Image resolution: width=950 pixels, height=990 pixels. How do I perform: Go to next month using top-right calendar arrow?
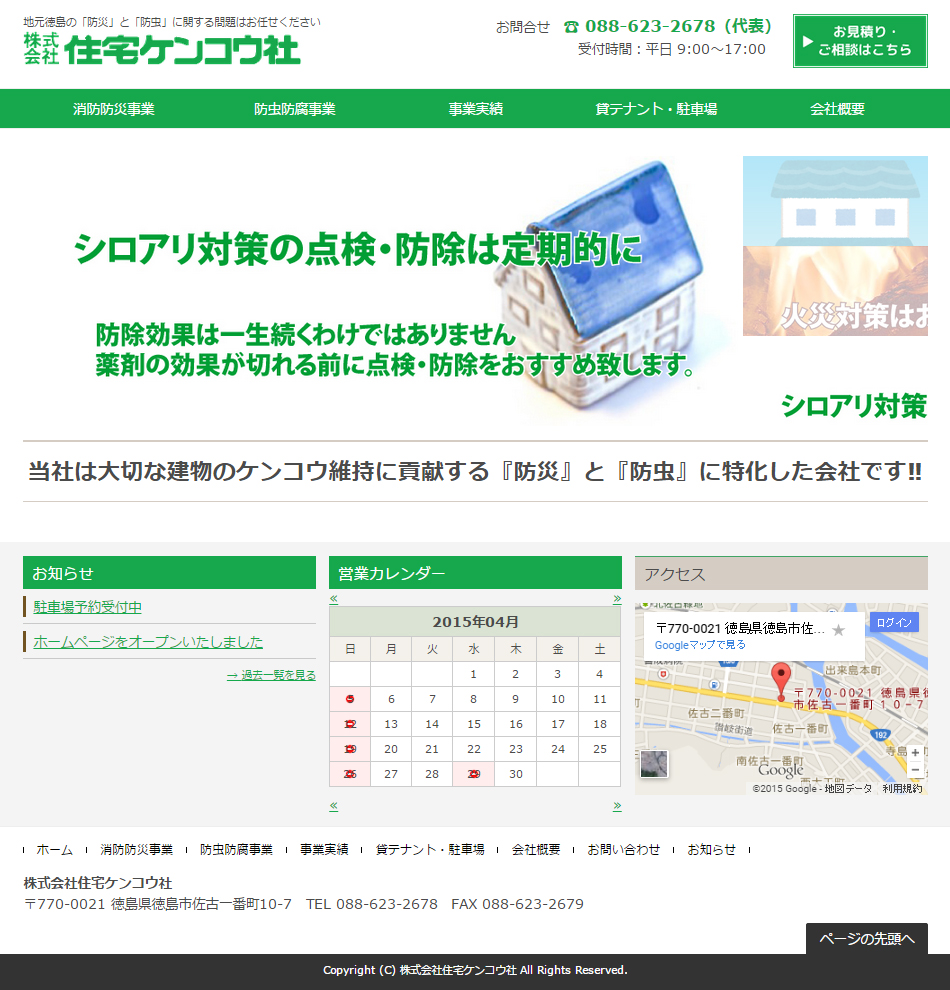[x=617, y=599]
